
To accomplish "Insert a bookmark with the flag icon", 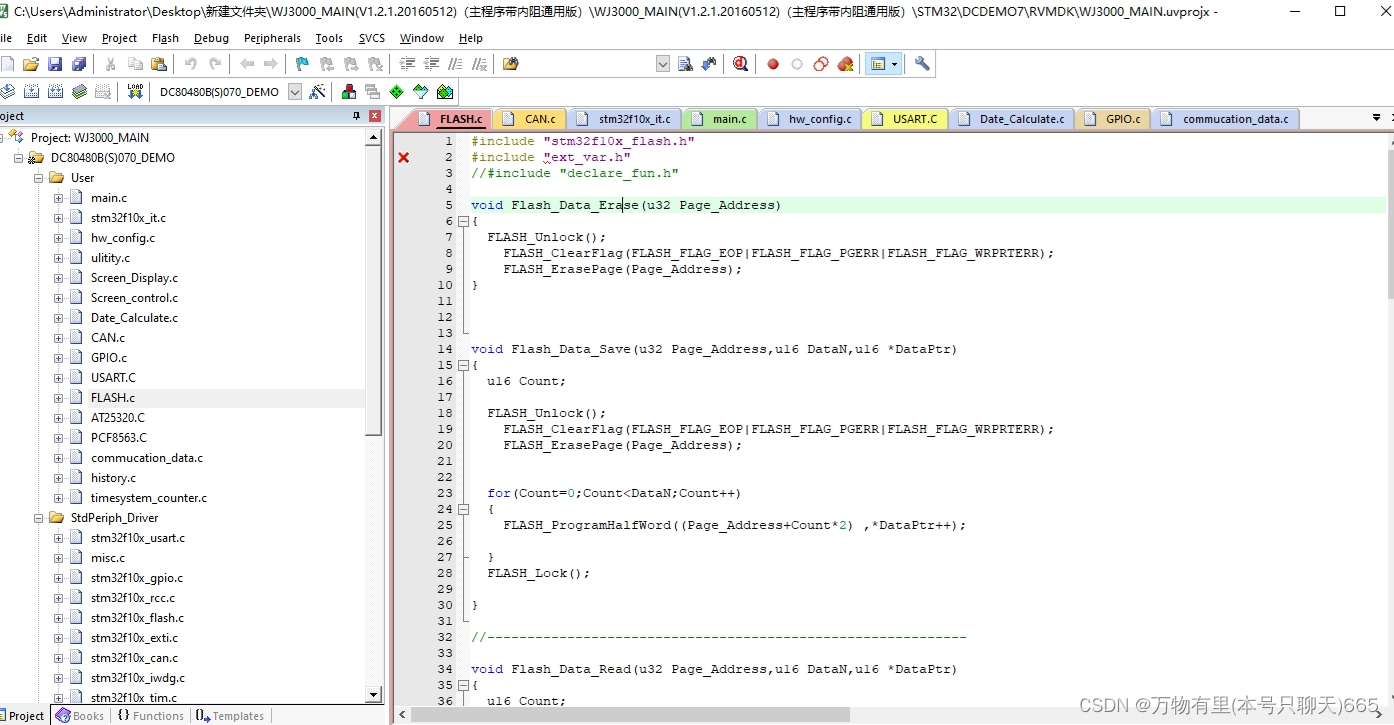I will 302,64.
